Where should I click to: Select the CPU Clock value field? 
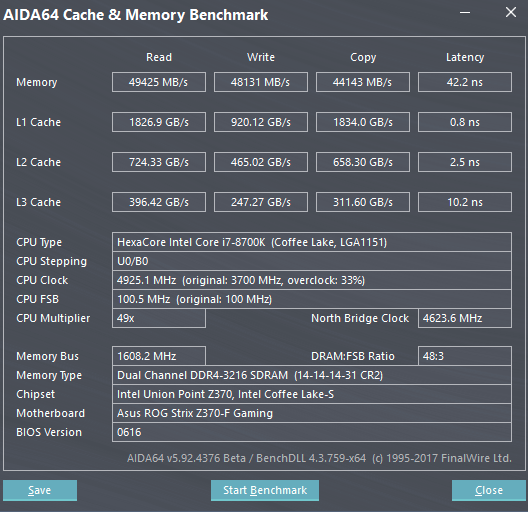(312, 280)
